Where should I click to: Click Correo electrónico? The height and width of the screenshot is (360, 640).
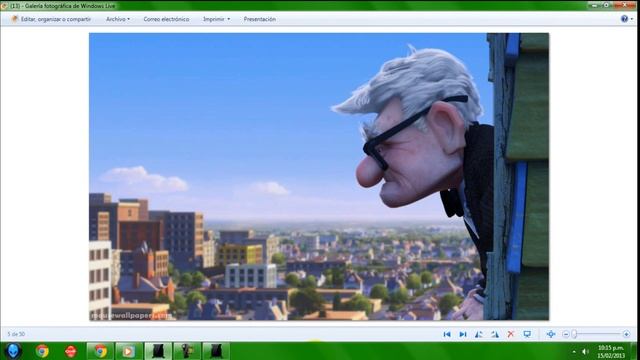(166, 19)
